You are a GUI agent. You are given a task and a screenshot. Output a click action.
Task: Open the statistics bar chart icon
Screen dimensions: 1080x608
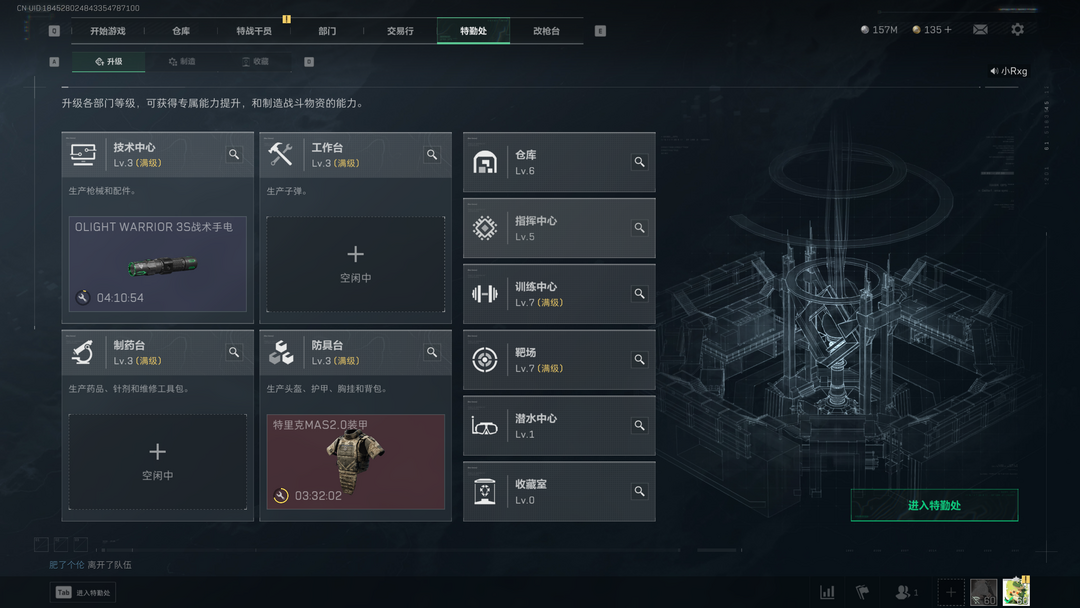[x=827, y=592]
